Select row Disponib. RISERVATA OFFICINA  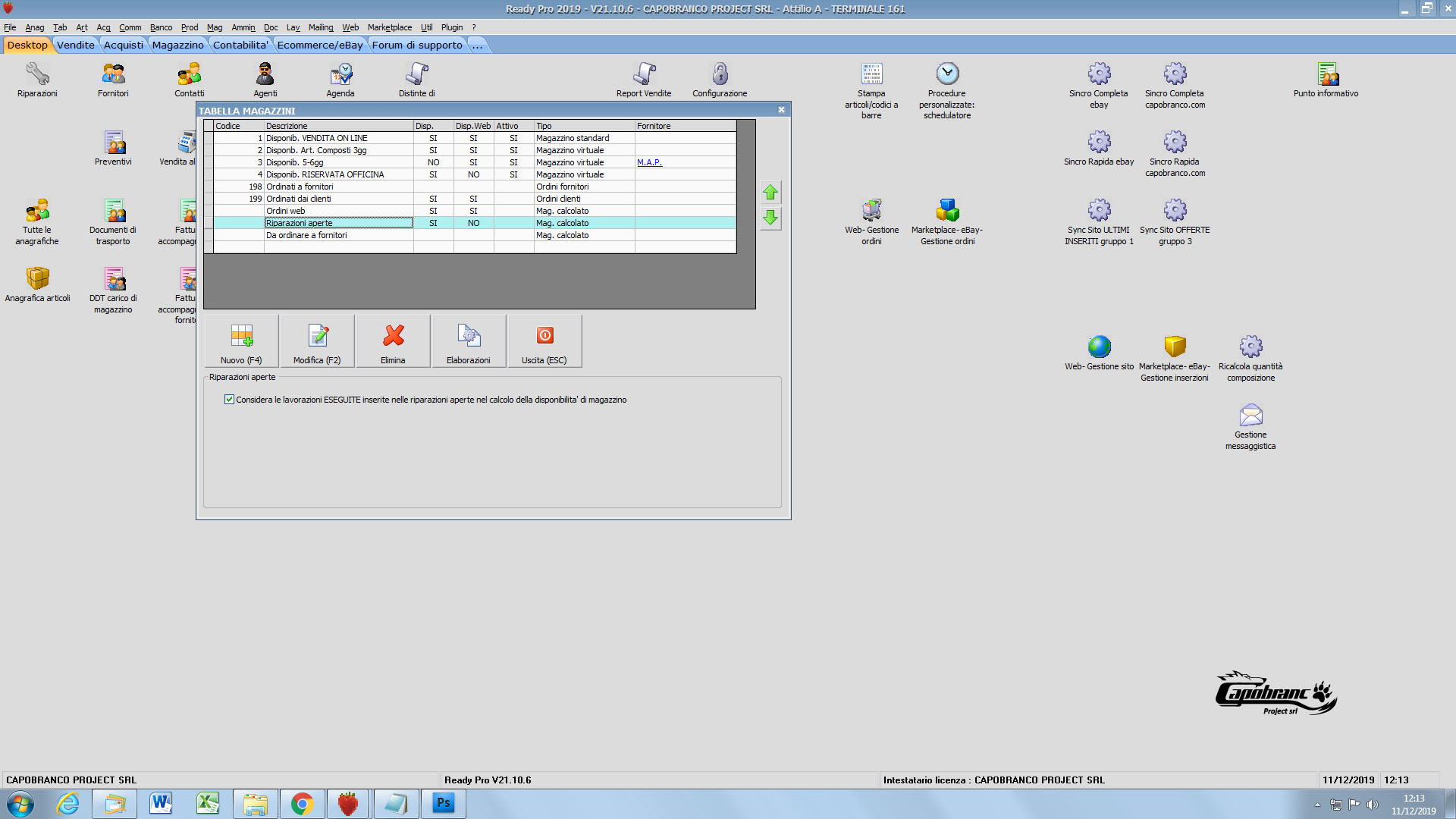pyautogui.click(x=475, y=174)
